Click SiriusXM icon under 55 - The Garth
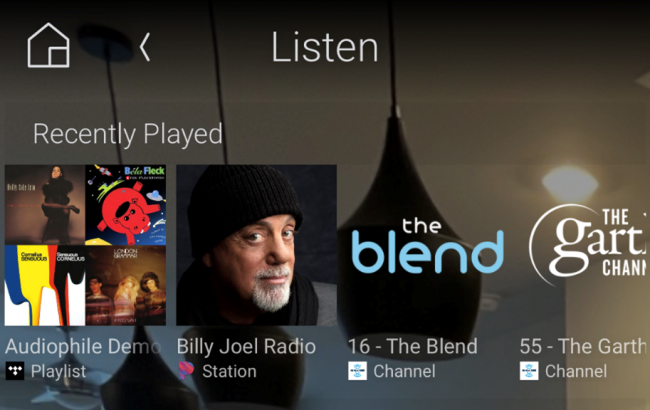The width and height of the screenshot is (650, 410). [529, 371]
